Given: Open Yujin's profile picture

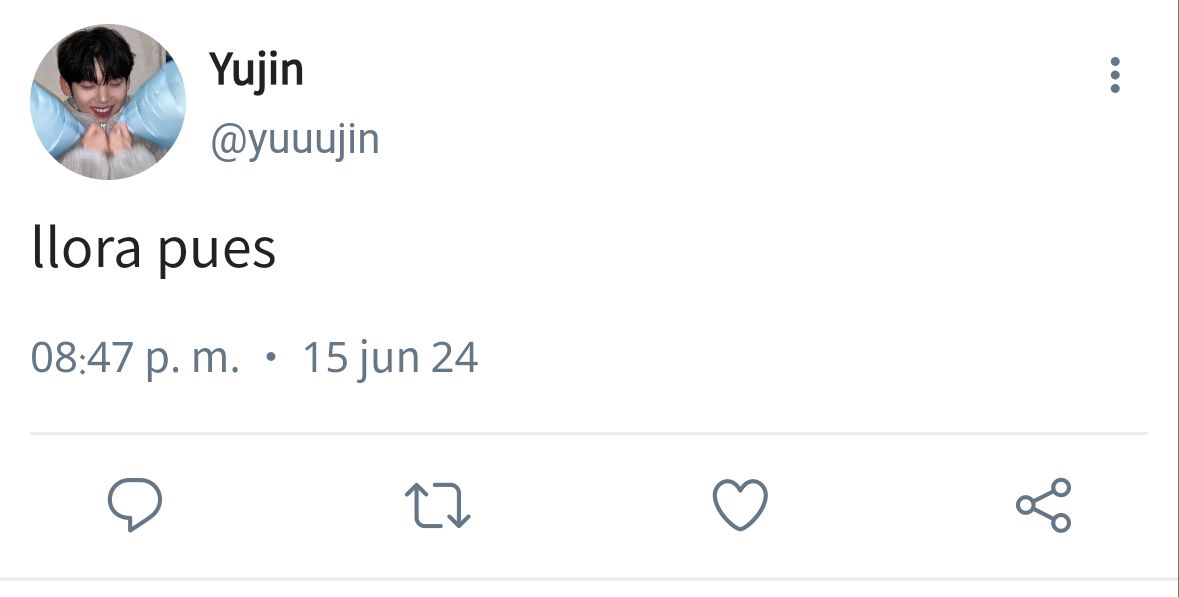Looking at the screenshot, I should tap(108, 102).
